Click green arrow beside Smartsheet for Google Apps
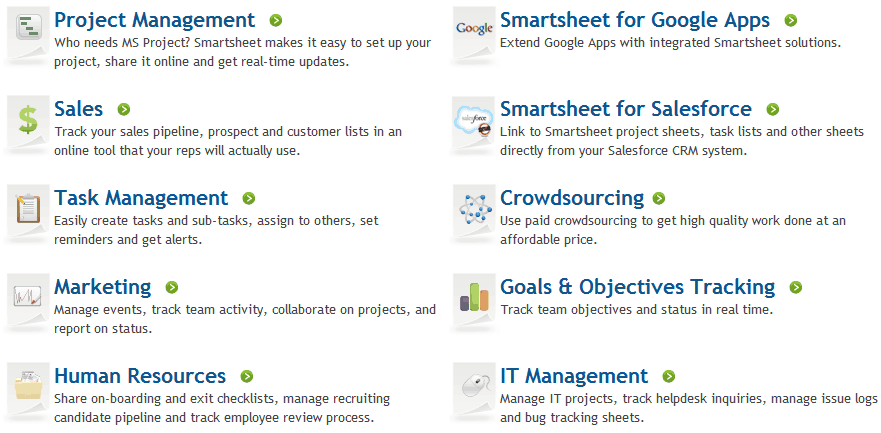 [791, 21]
